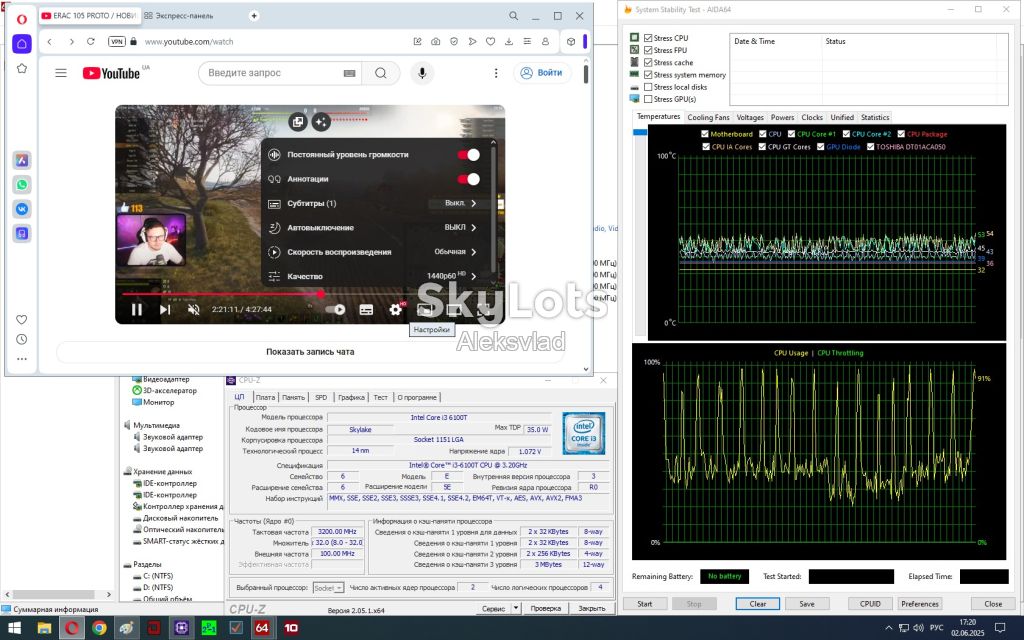This screenshot has height=640, width=1024.
Task: Open the Автовыключение sleep timer submenu
Action: (375, 227)
